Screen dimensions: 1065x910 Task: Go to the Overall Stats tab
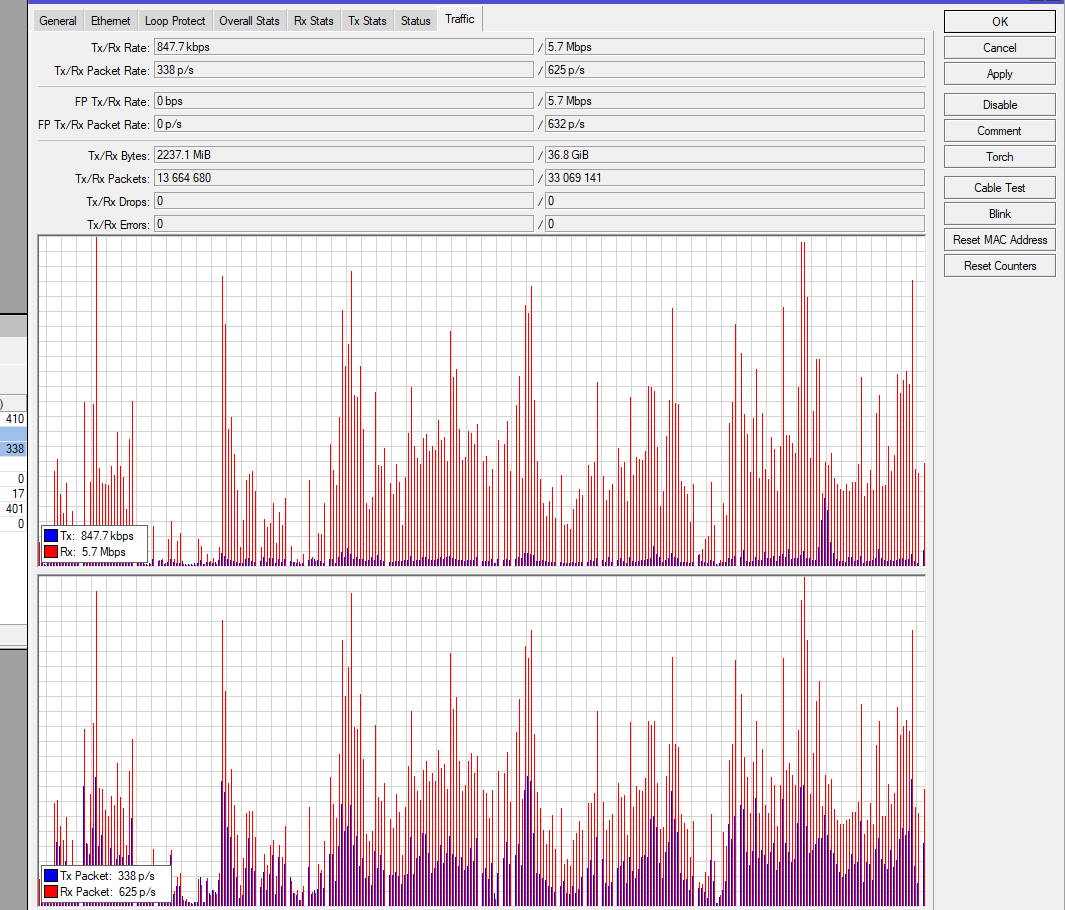249,21
